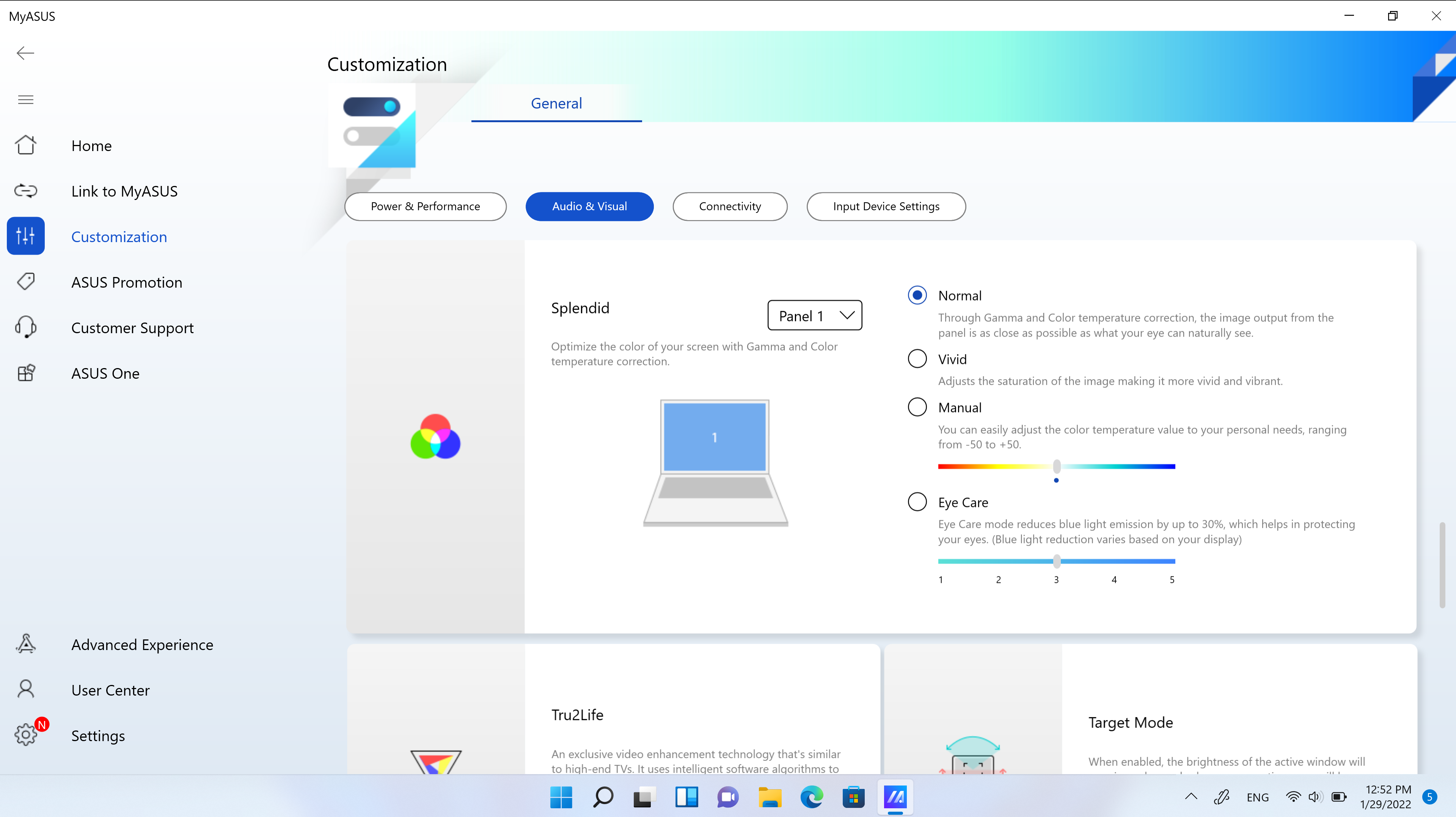Click the laptop panel 1 thumbnail
The height and width of the screenshot is (817, 1456).
tap(715, 463)
